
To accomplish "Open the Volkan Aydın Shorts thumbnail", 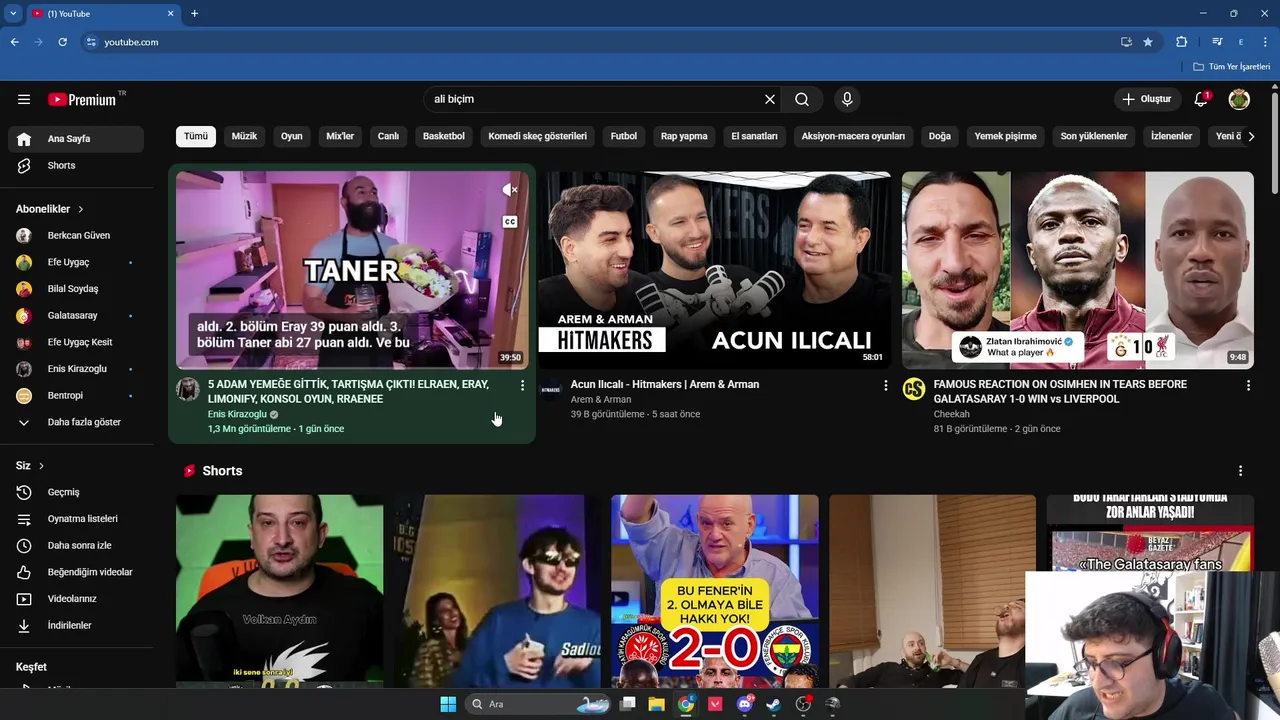I will tap(279, 590).
